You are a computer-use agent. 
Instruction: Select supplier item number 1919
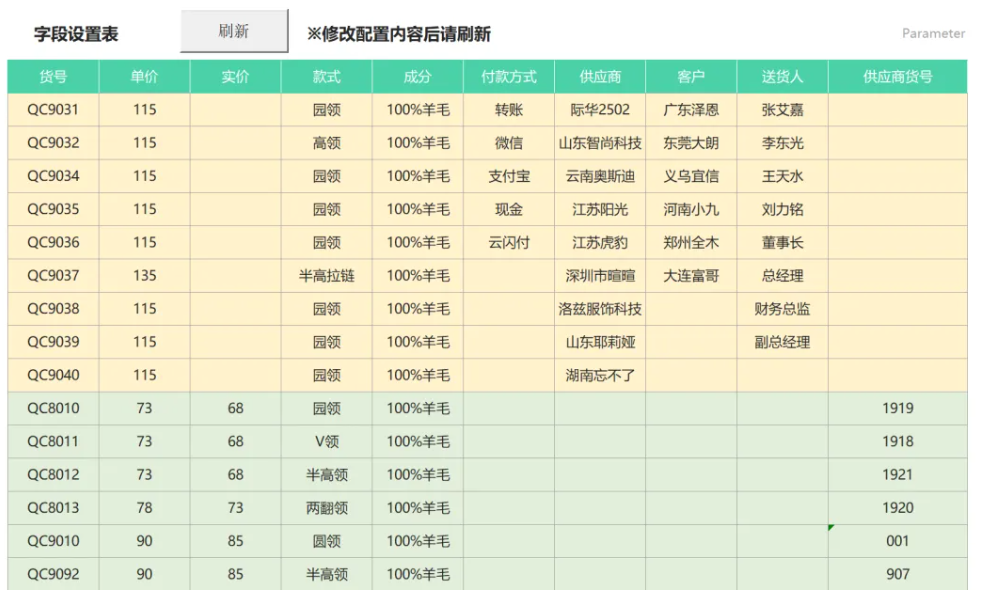[x=898, y=408]
